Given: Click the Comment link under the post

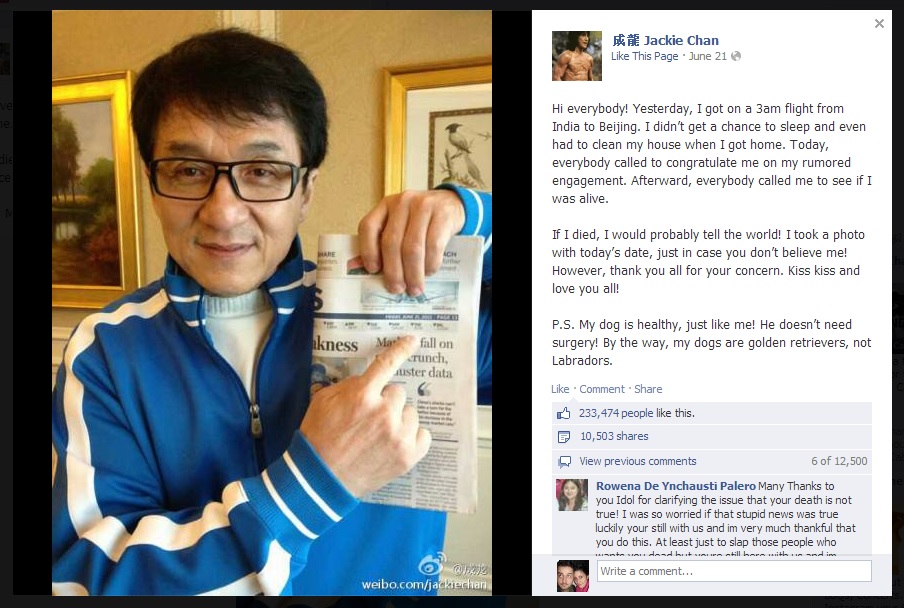Looking at the screenshot, I should click(x=602, y=389).
